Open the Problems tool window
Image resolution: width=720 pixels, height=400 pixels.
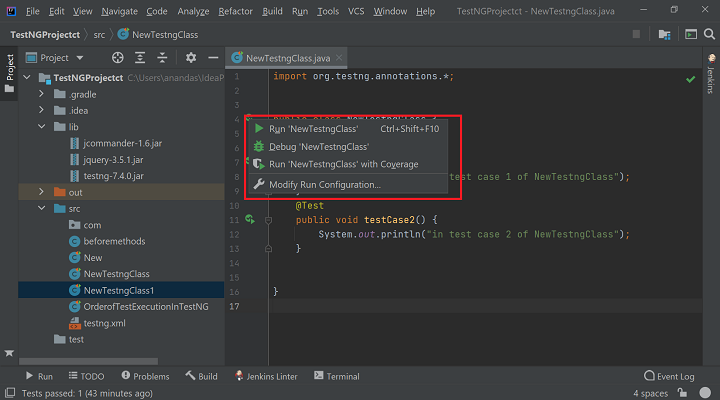[145, 376]
